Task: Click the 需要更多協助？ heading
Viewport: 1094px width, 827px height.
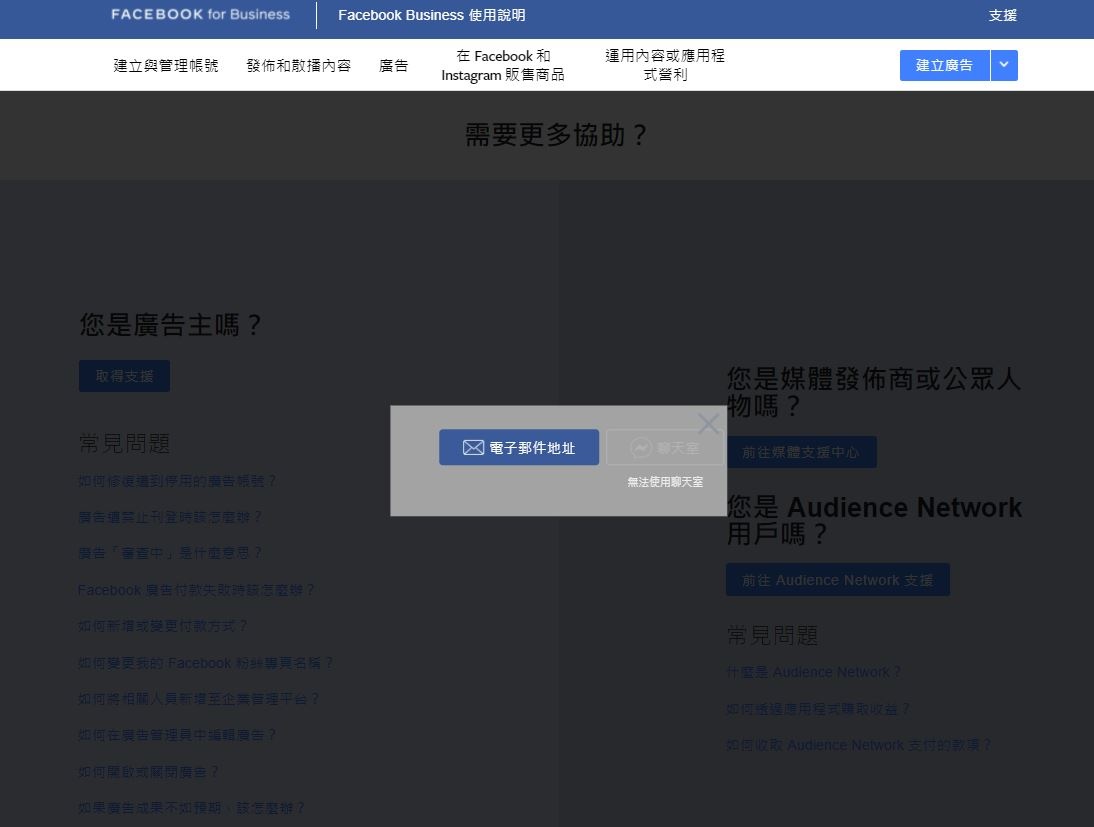Action: (x=557, y=135)
